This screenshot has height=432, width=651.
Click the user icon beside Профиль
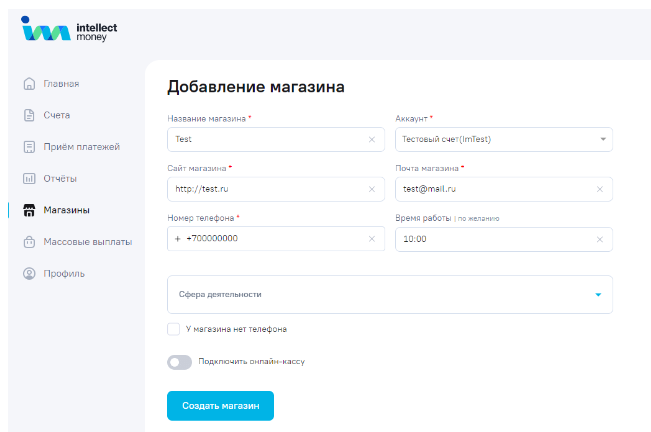(x=29, y=273)
